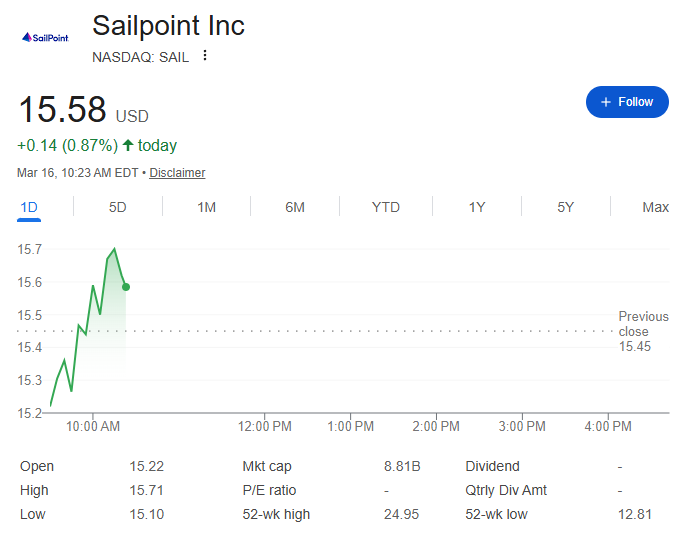Click the chart peak near 15.7
The width and height of the screenshot is (687, 542).
(x=114, y=249)
